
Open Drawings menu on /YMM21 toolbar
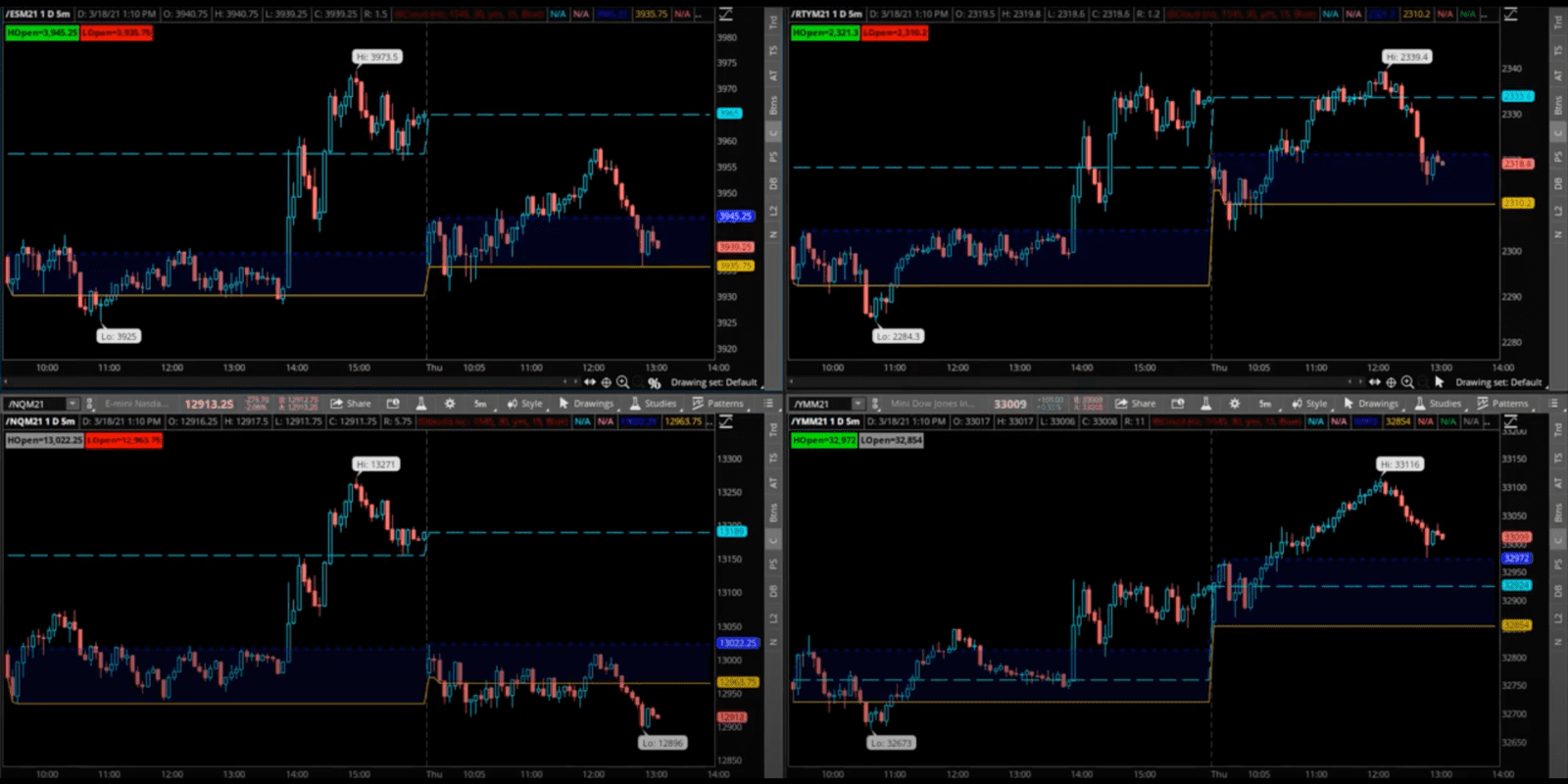click(x=1371, y=404)
